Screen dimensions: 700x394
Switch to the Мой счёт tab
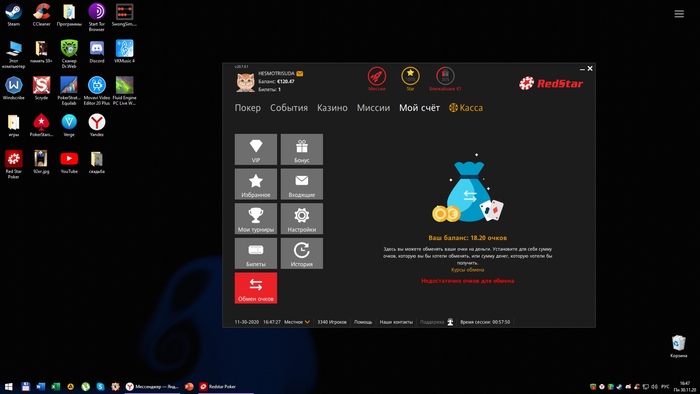pos(419,108)
